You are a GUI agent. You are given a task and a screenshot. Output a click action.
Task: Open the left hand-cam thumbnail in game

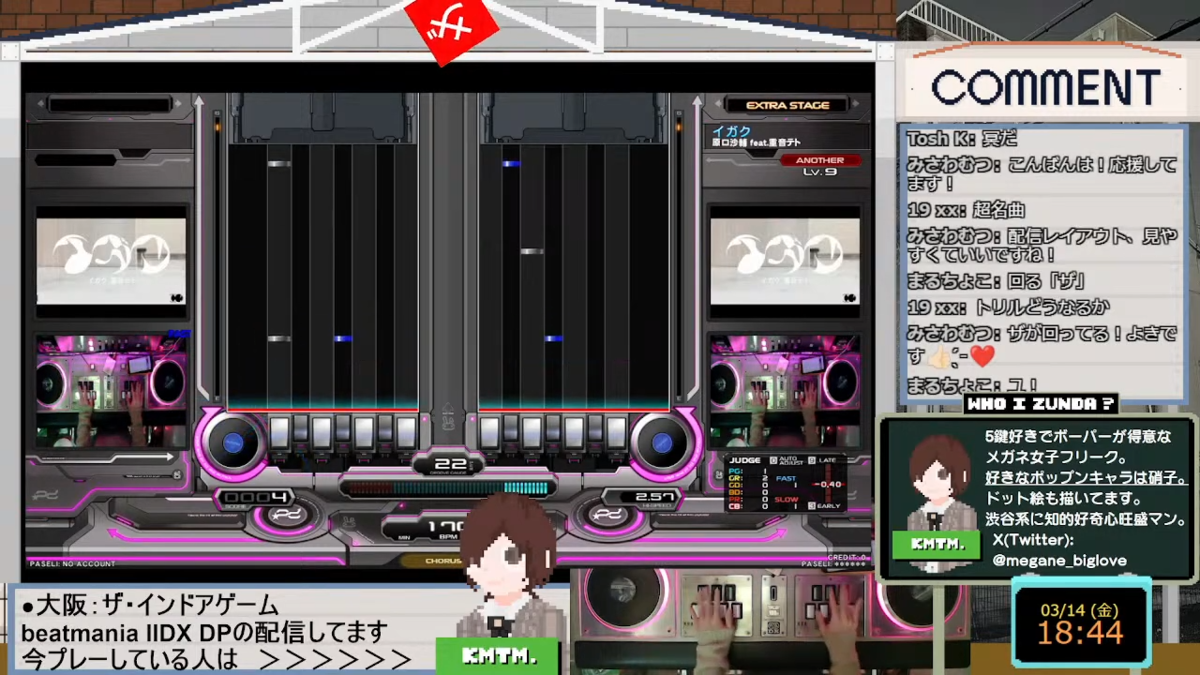coord(112,391)
